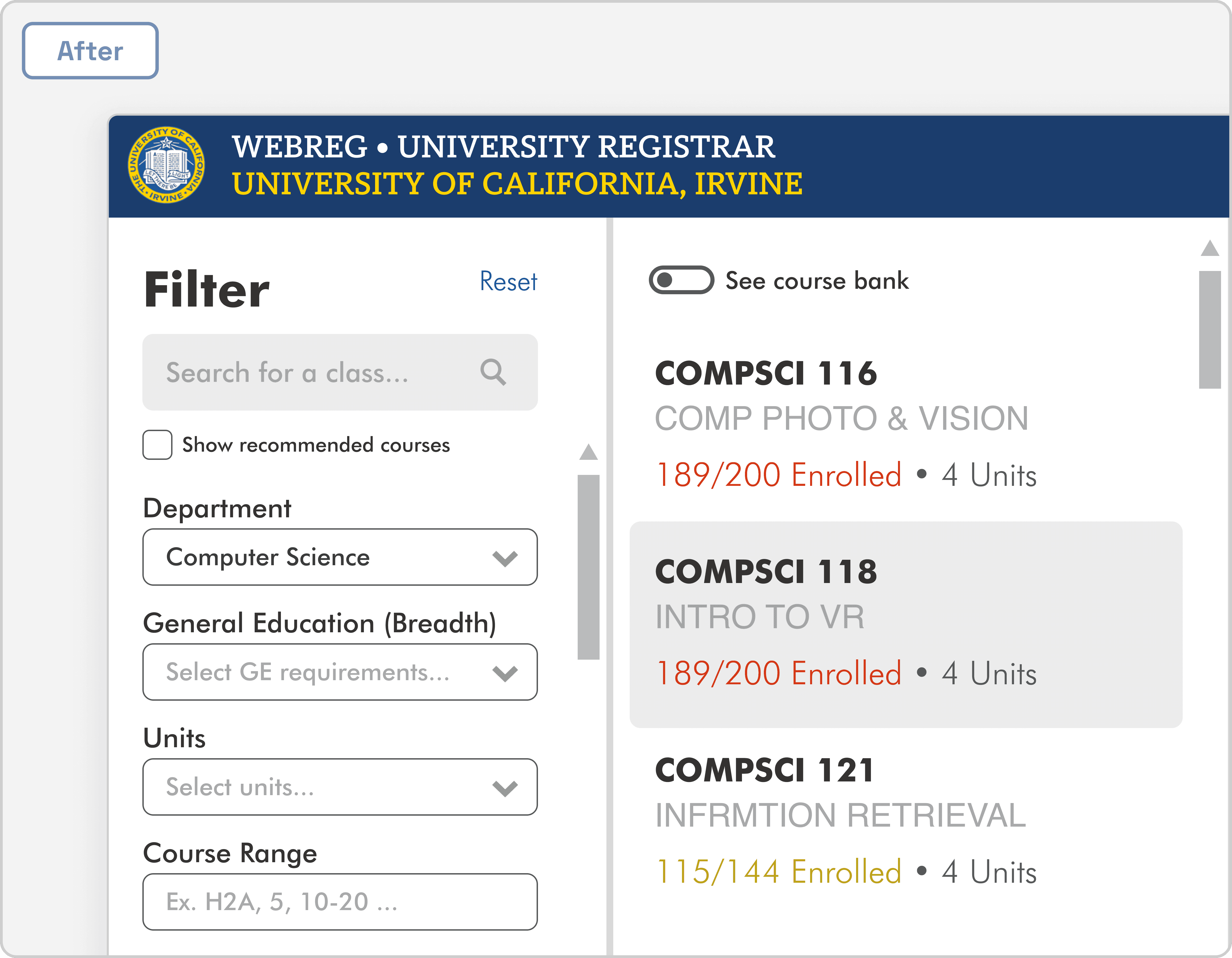Open the Department dropdown showing Computer Science

[x=340, y=557]
